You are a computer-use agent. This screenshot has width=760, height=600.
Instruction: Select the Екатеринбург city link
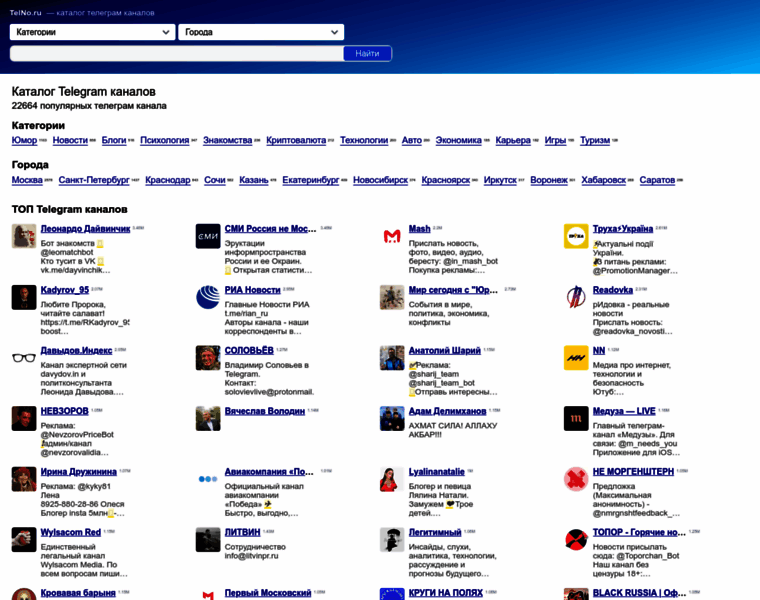[311, 180]
